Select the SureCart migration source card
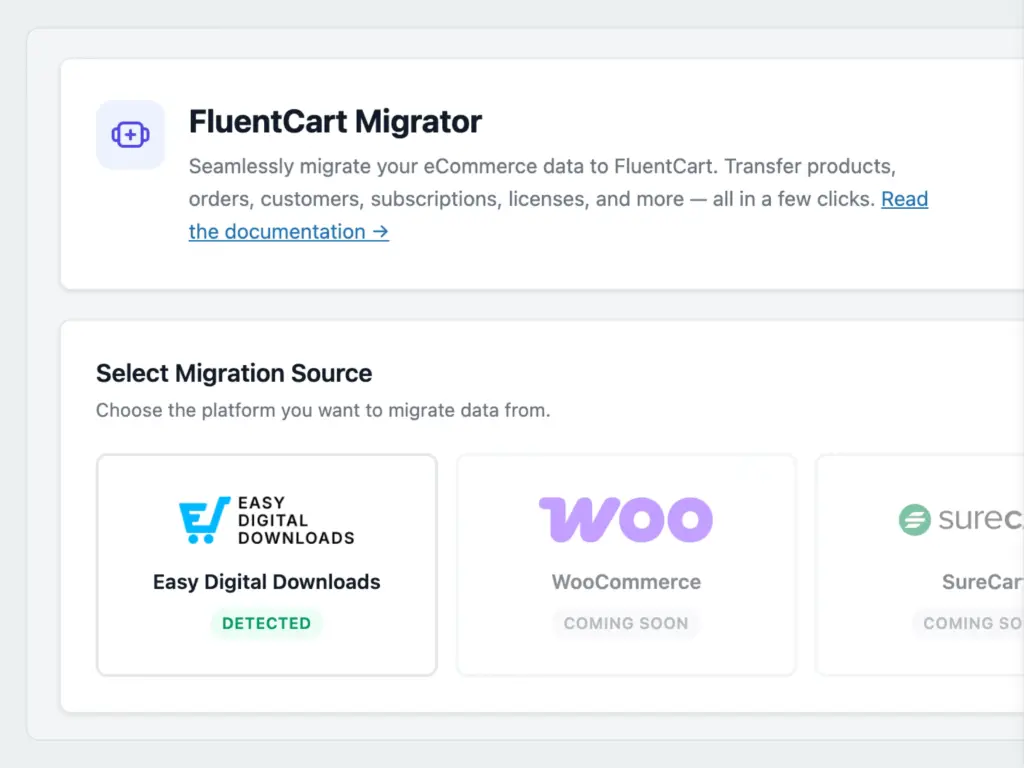Image resolution: width=1024 pixels, height=768 pixels. click(920, 565)
